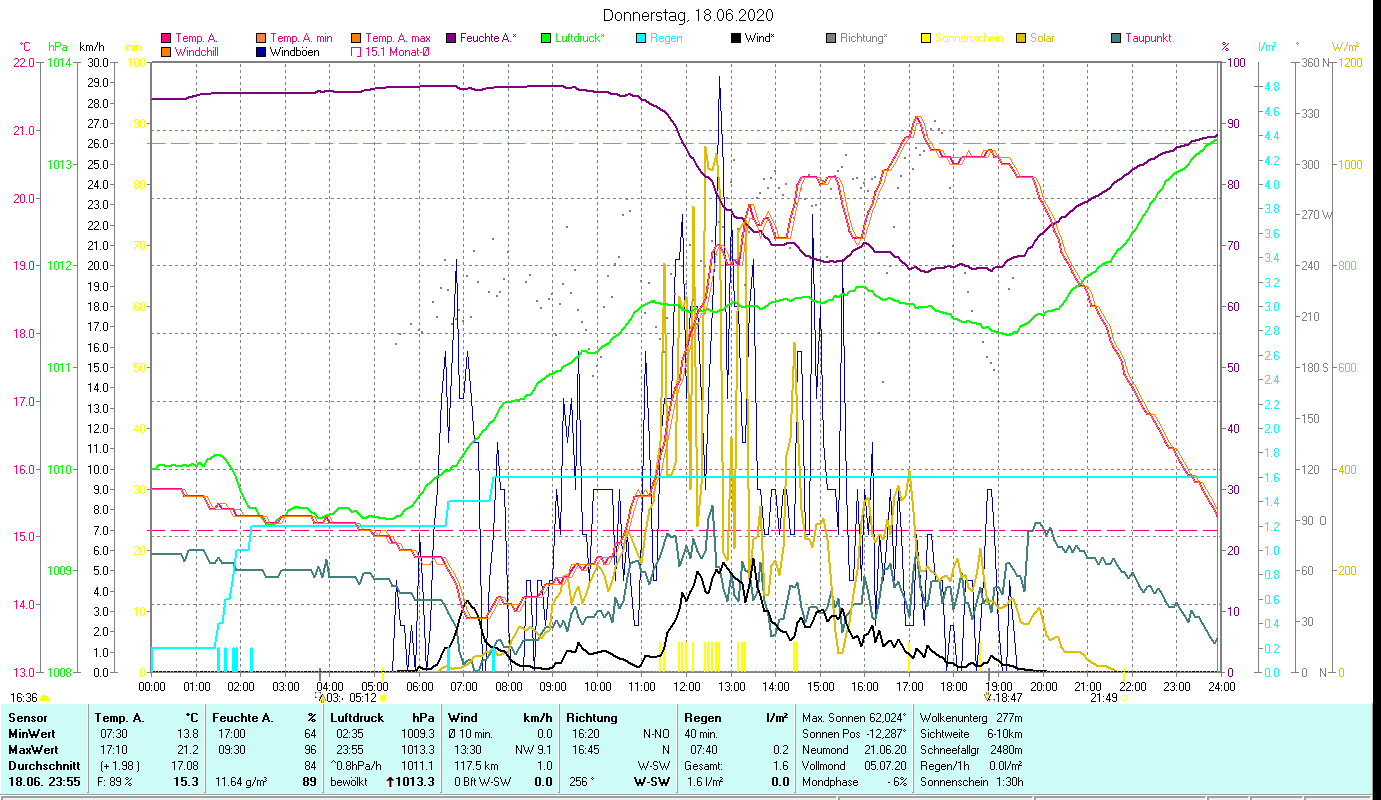Click the triangle marker beside 18:47

987,697
